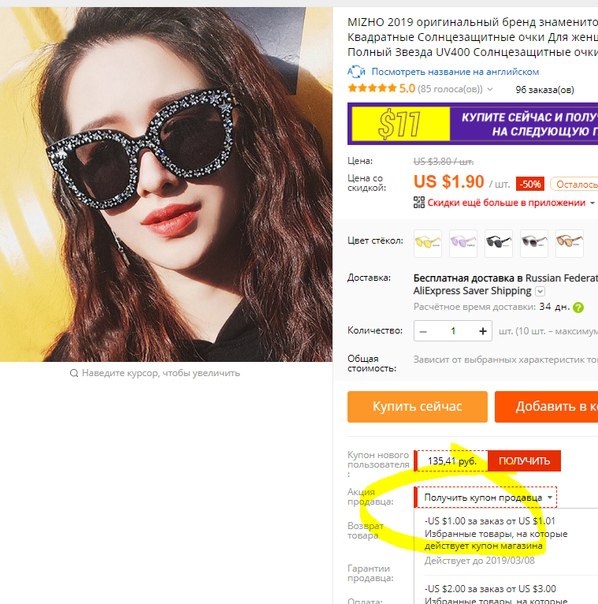The height and width of the screenshot is (604, 598).
Task: Select the yellow lens color option
Action: point(427,243)
